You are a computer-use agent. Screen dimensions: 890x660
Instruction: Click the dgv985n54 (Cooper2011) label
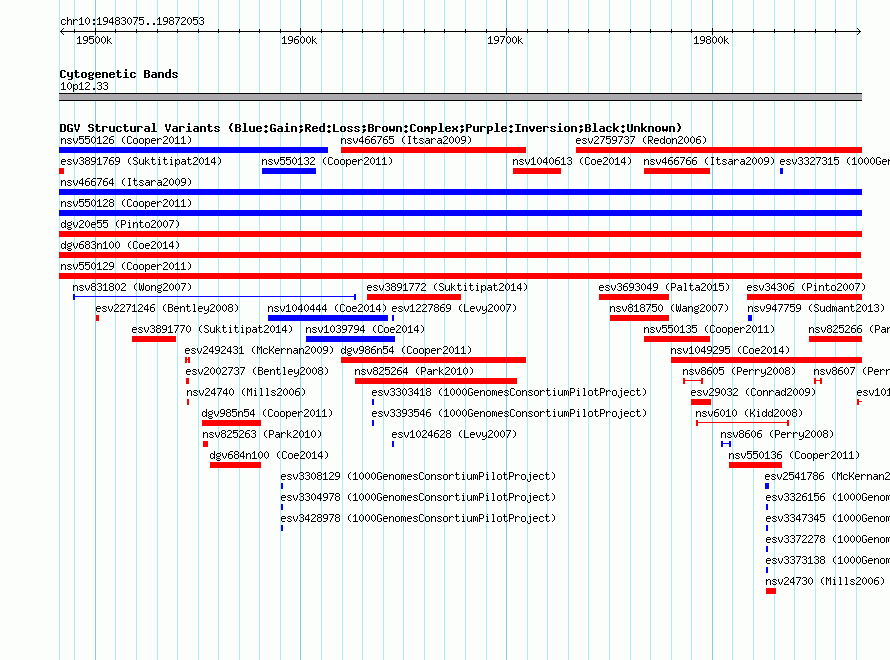267,413
